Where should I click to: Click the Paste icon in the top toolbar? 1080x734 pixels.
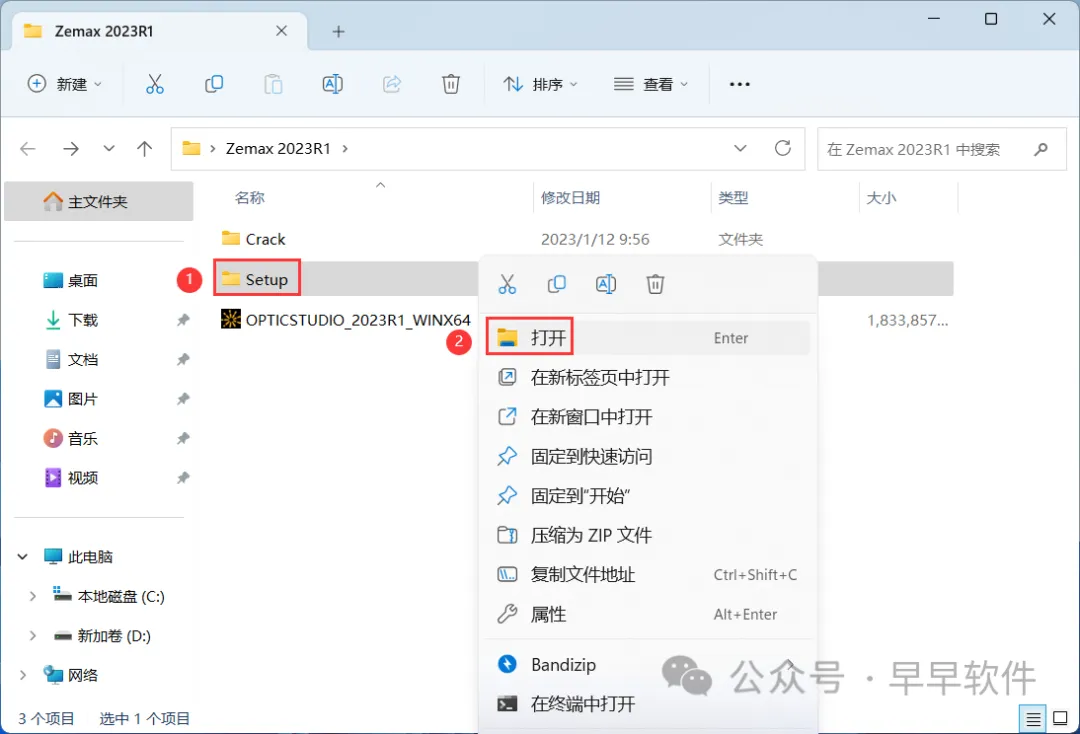[x=273, y=84]
